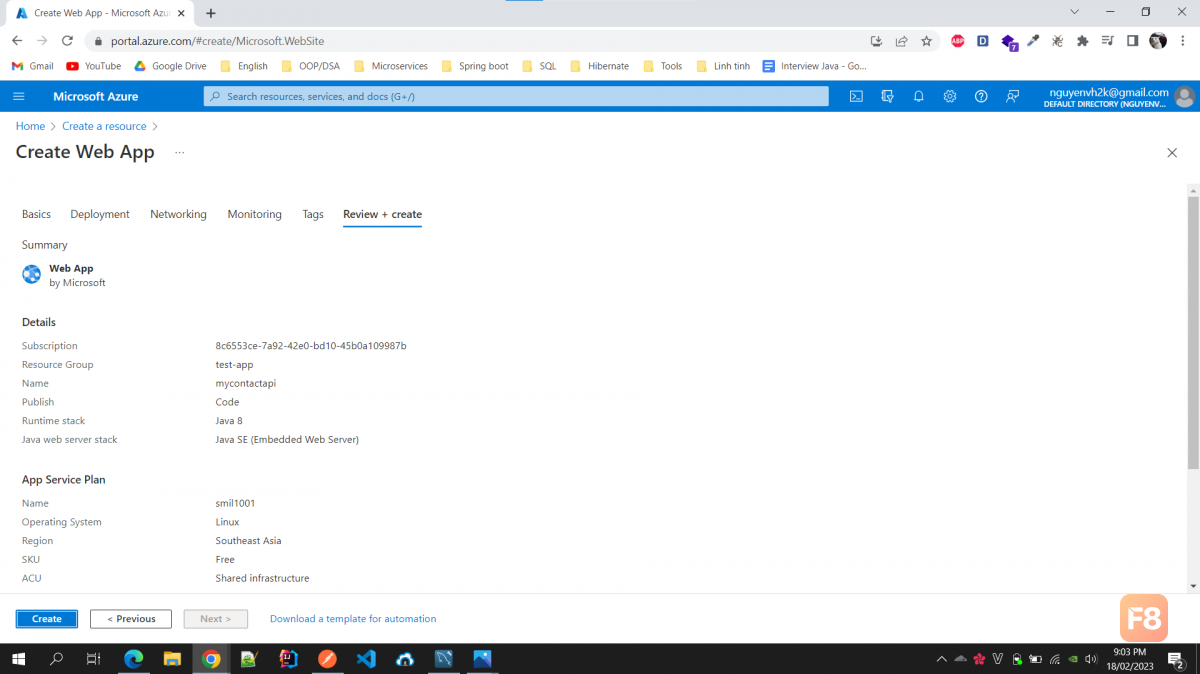The height and width of the screenshot is (674, 1200).
Task: Open Postman from taskbar
Action: pos(327,659)
